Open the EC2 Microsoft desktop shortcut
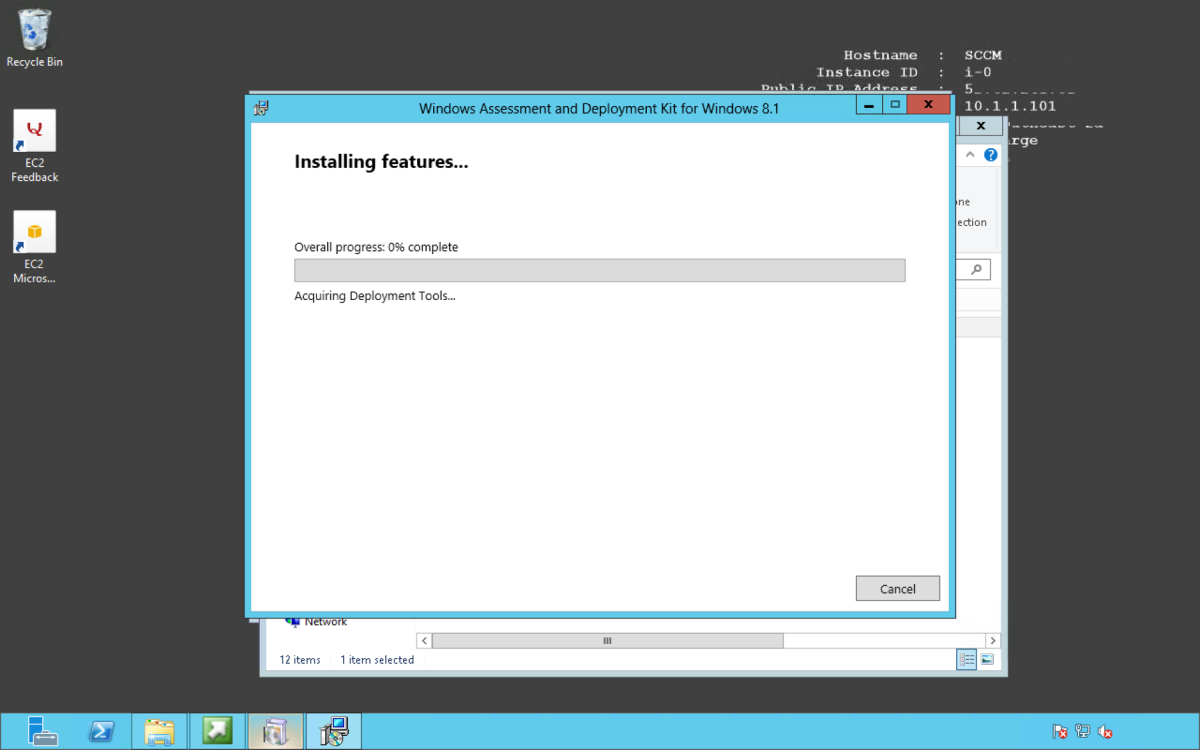 tap(33, 232)
